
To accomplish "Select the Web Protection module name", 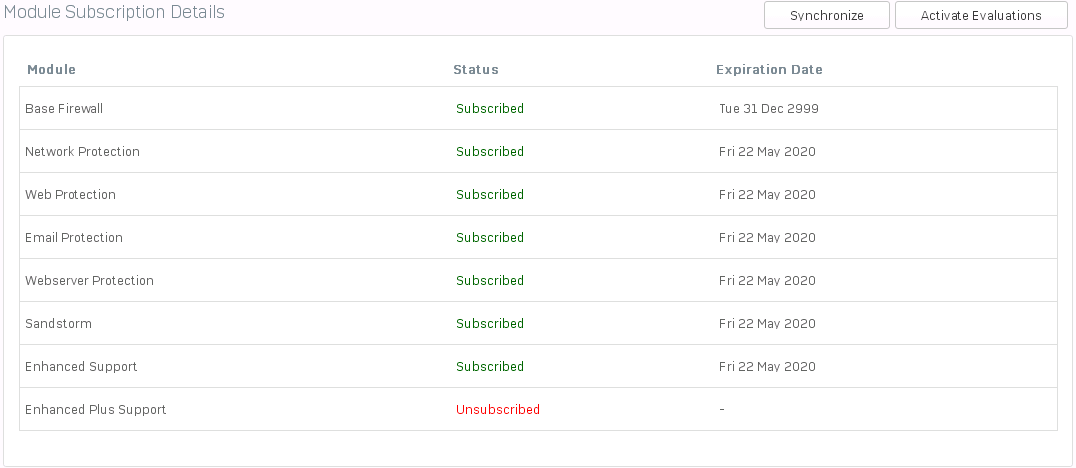I will point(70,195).
